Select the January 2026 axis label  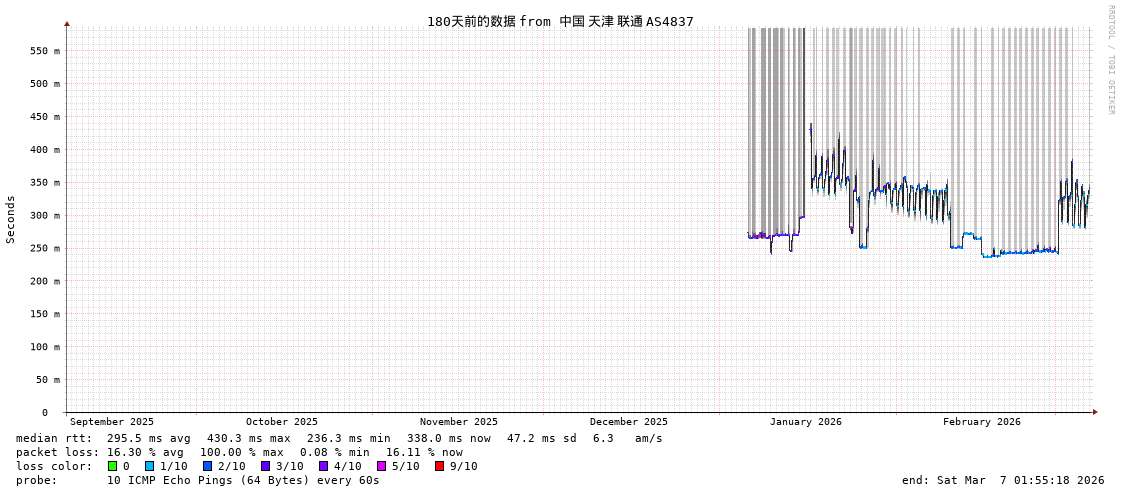coord(805,422)
